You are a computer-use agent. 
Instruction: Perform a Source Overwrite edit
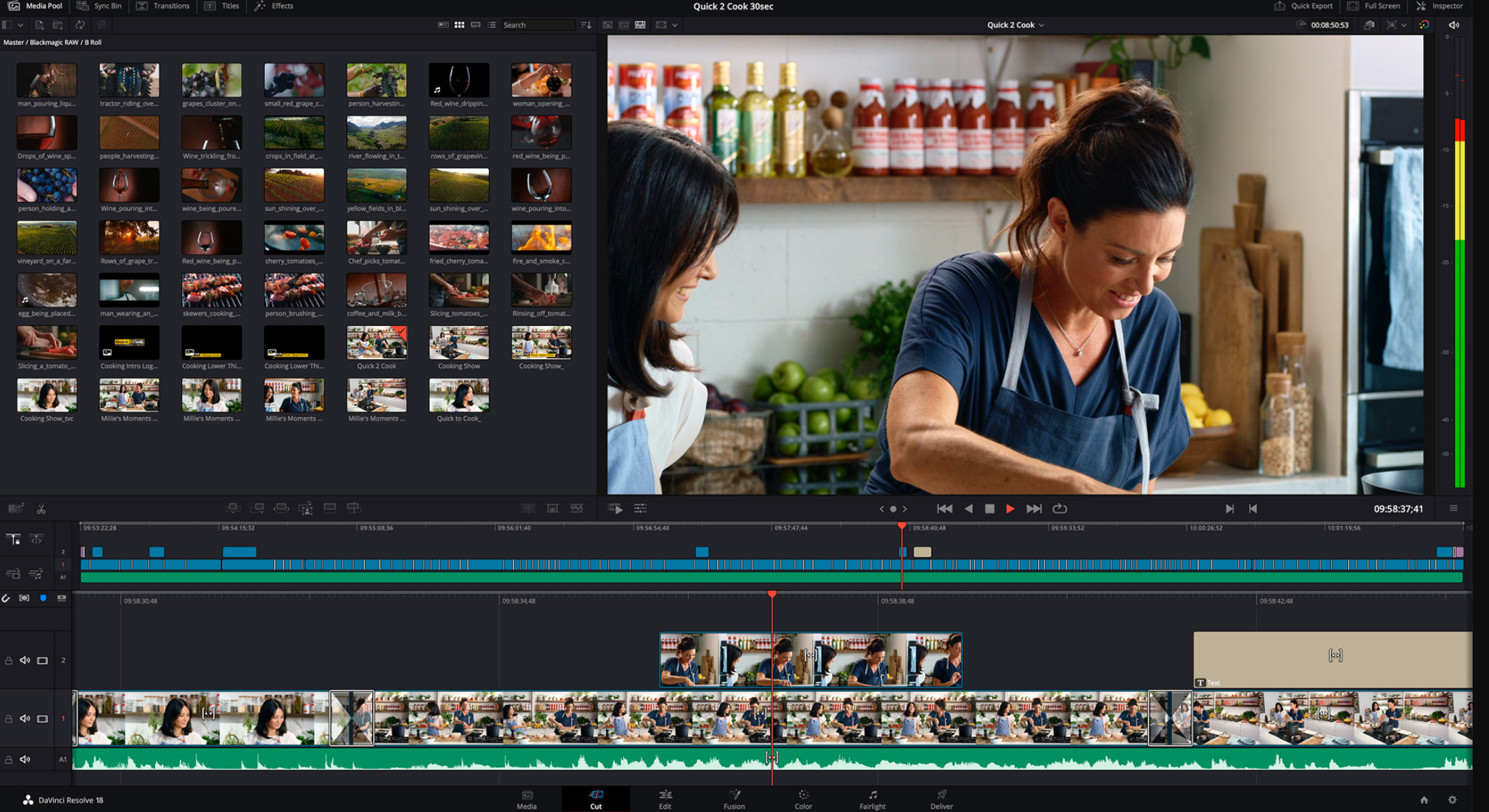354,509
